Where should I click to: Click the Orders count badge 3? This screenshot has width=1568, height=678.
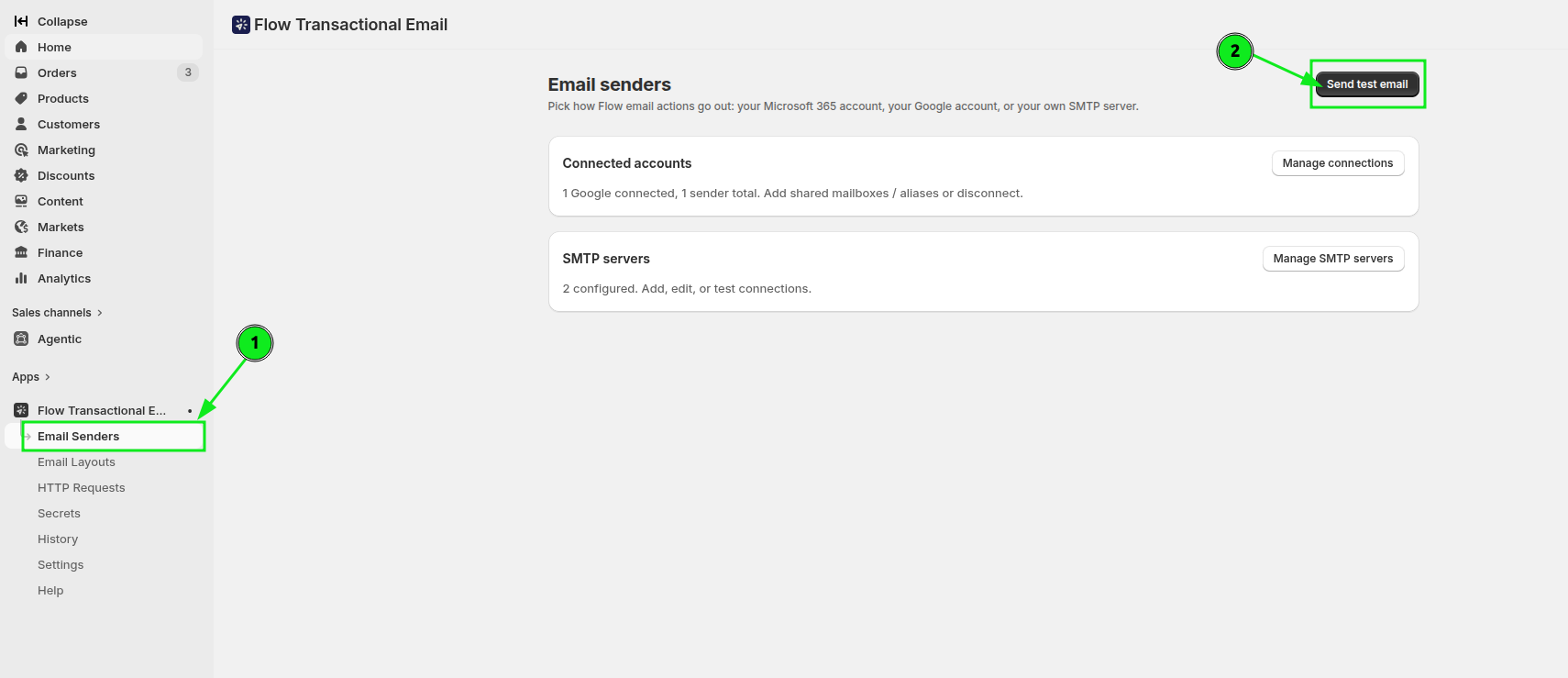pyautogui.click(x=188, y=72)
